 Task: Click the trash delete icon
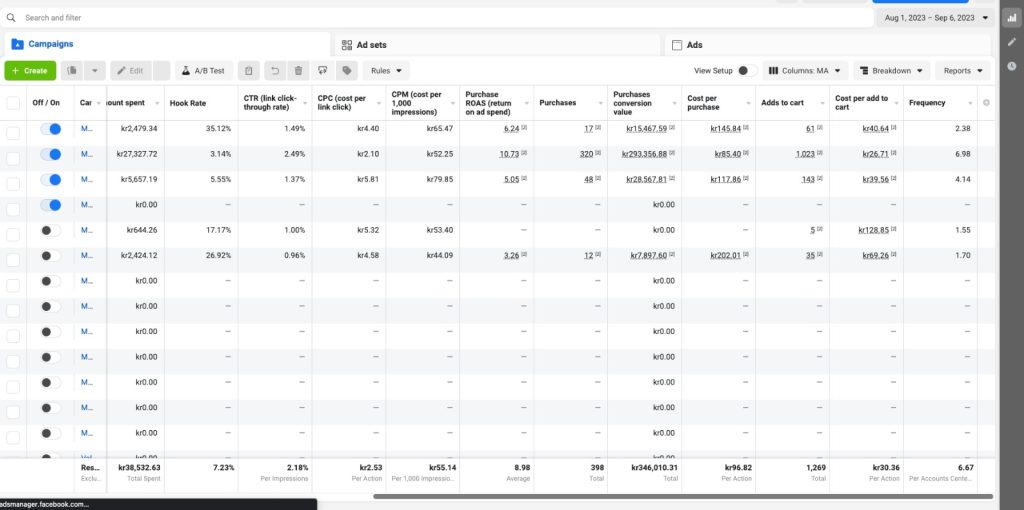pyautogui.click(x=298, y=71)
